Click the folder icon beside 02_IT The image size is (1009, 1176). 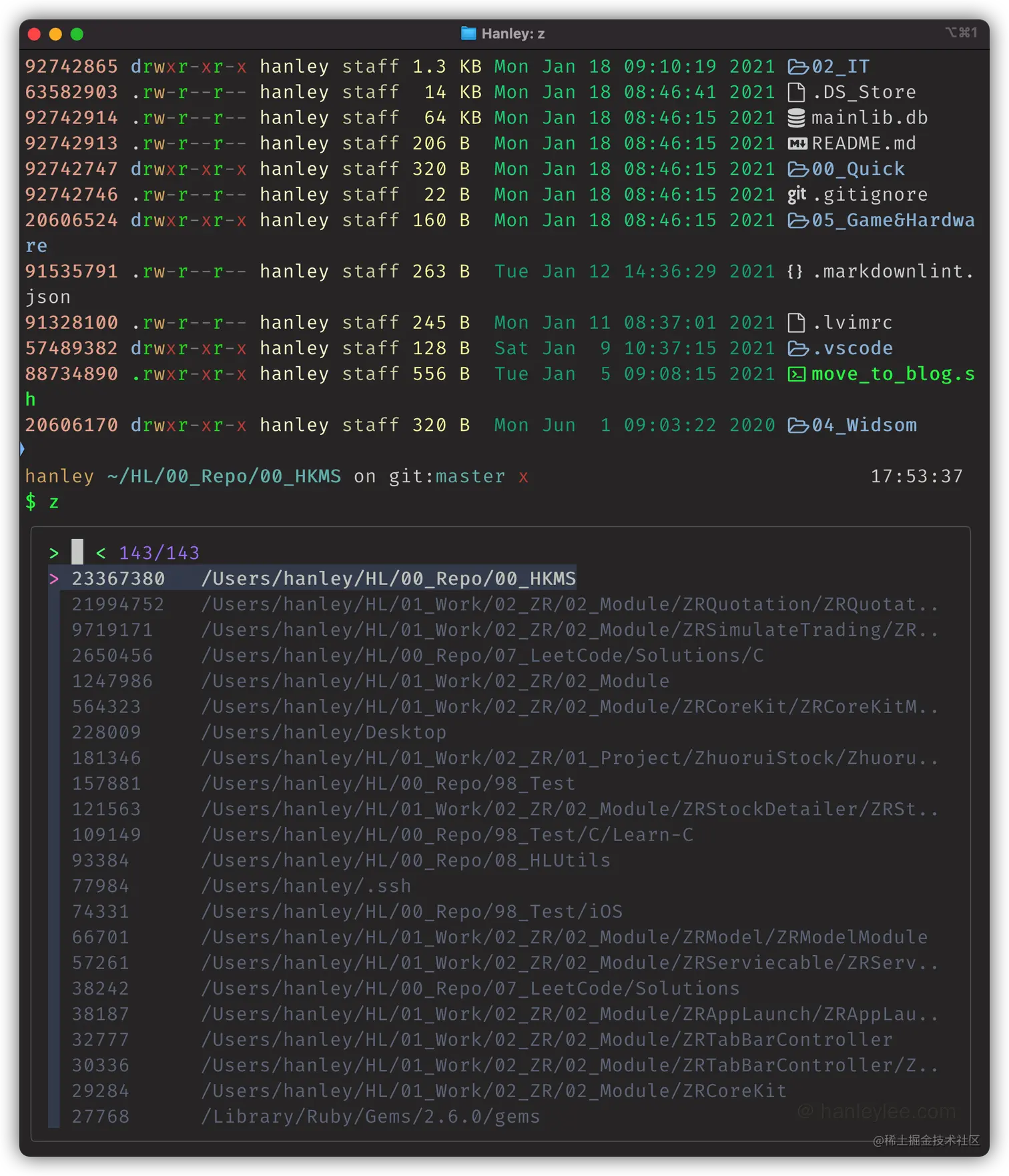(798, 67)
